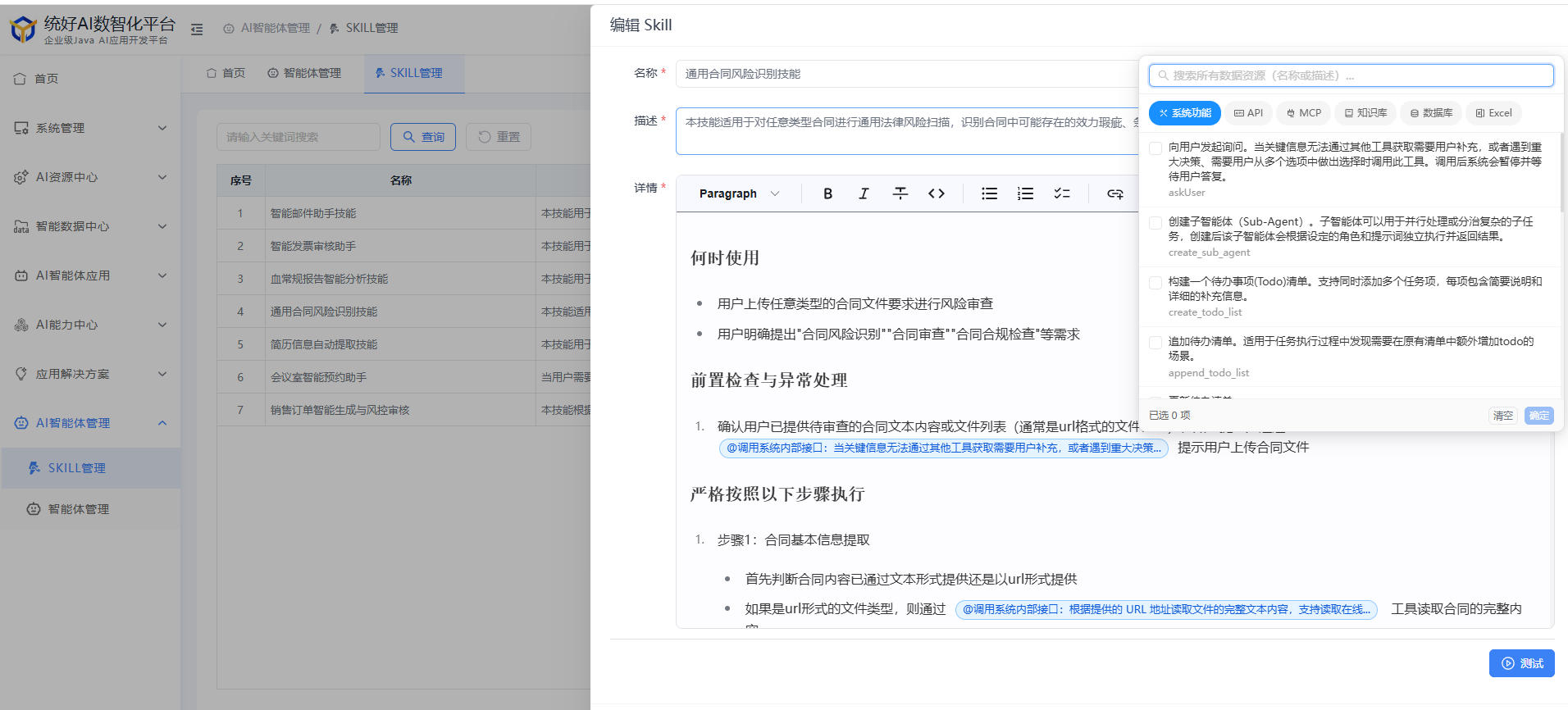
Task: Expand the 系统管理 menu chevron
Action: (162, 128)
